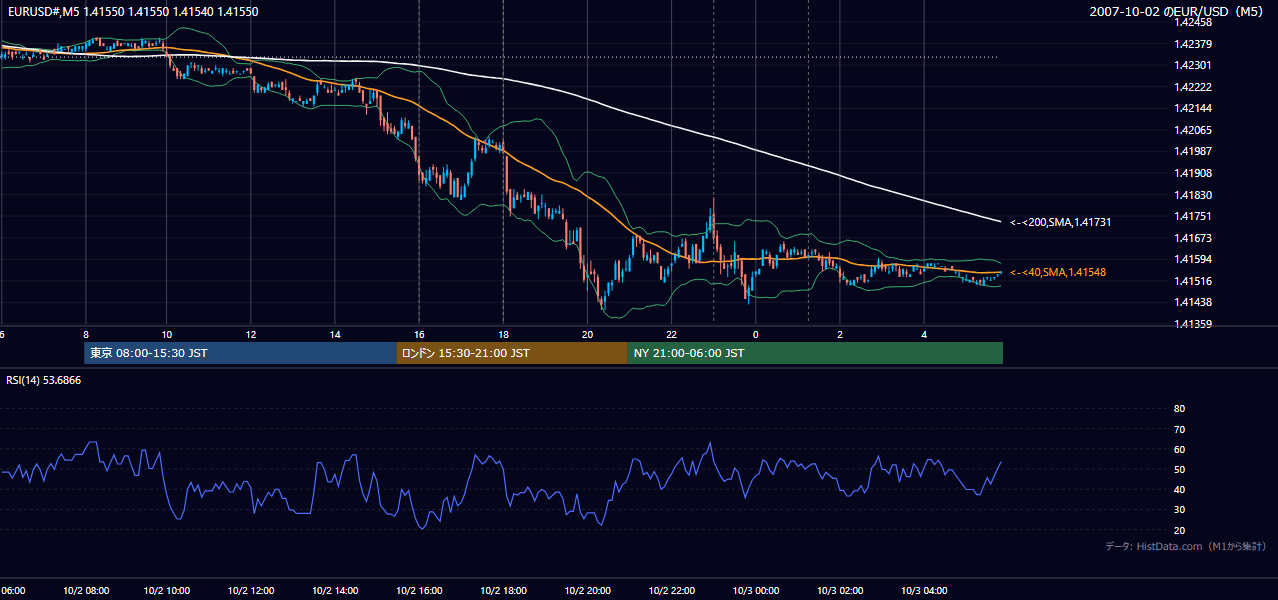The height and width of the screenshot is (600, 1278).
Task: Click hour tick 18 under the price chart
Action: [503, 334]
